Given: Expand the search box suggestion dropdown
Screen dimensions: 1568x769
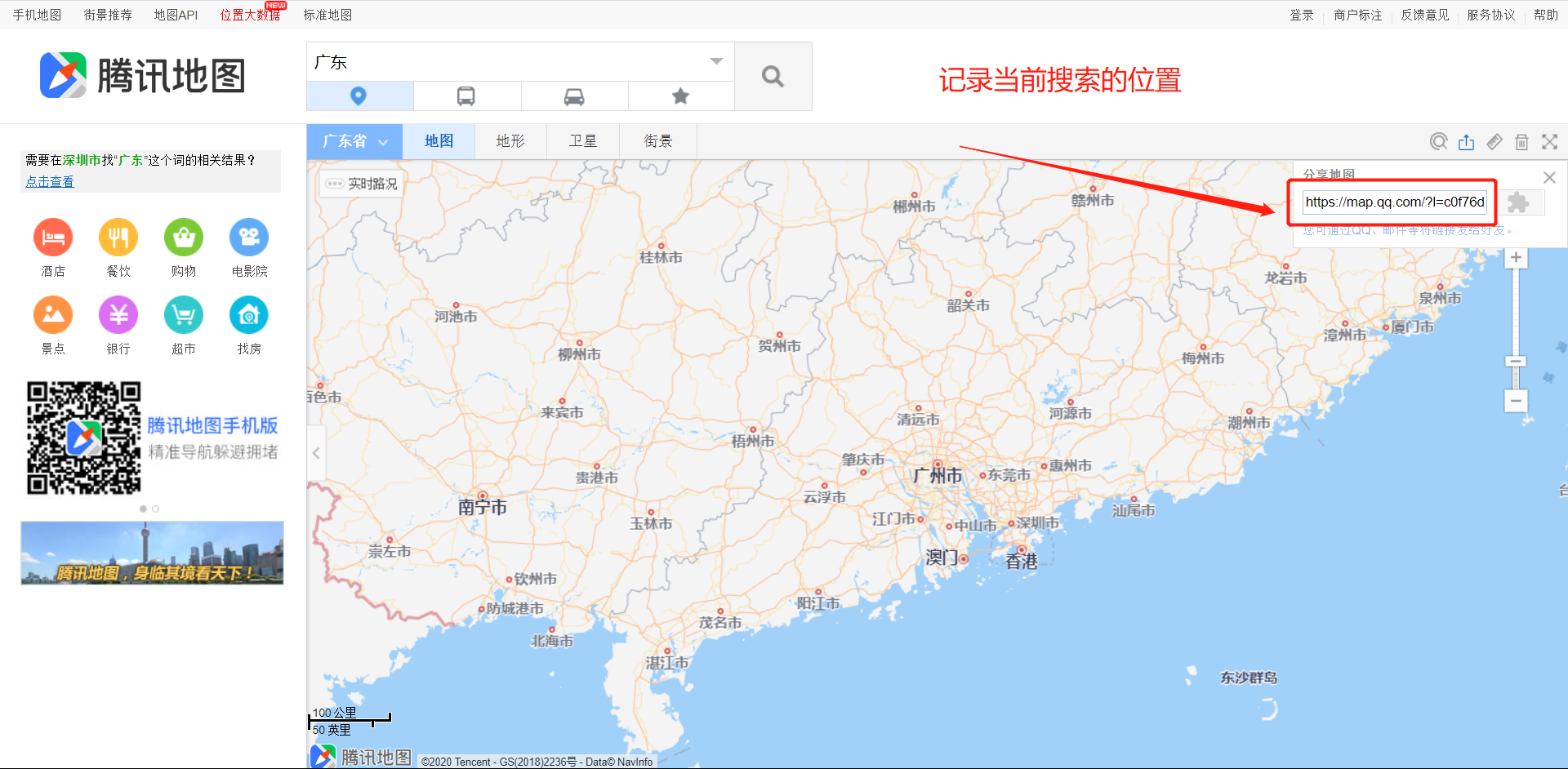Looking at the screenshot, I should click(716, 61).
